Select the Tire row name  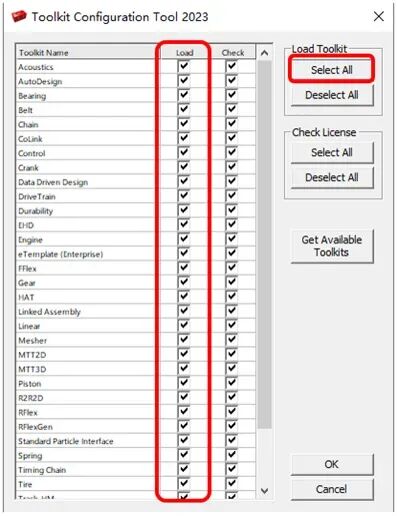click(25, 484)
